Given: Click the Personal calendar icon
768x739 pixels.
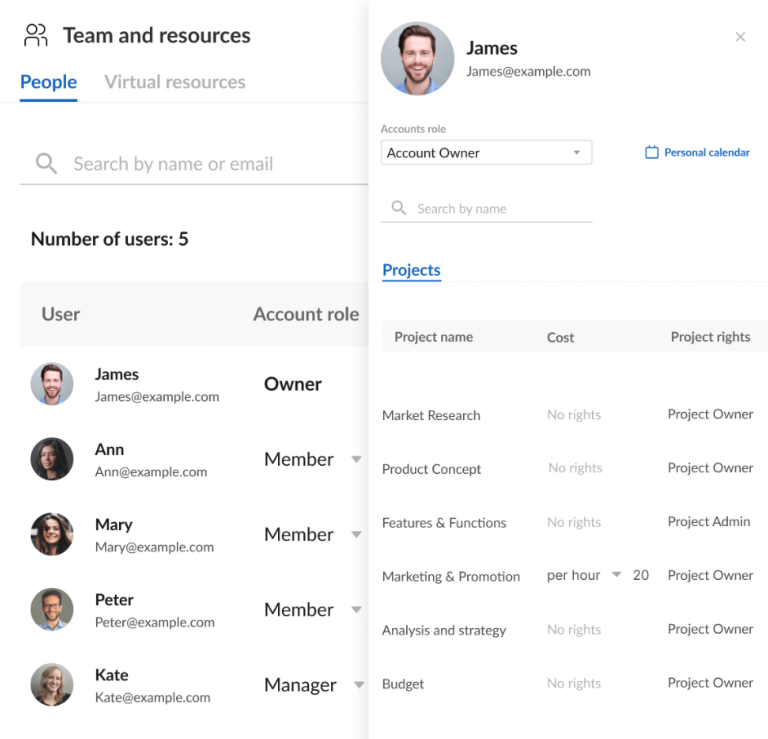Looking at the screenshot, I should click(651, 152).
